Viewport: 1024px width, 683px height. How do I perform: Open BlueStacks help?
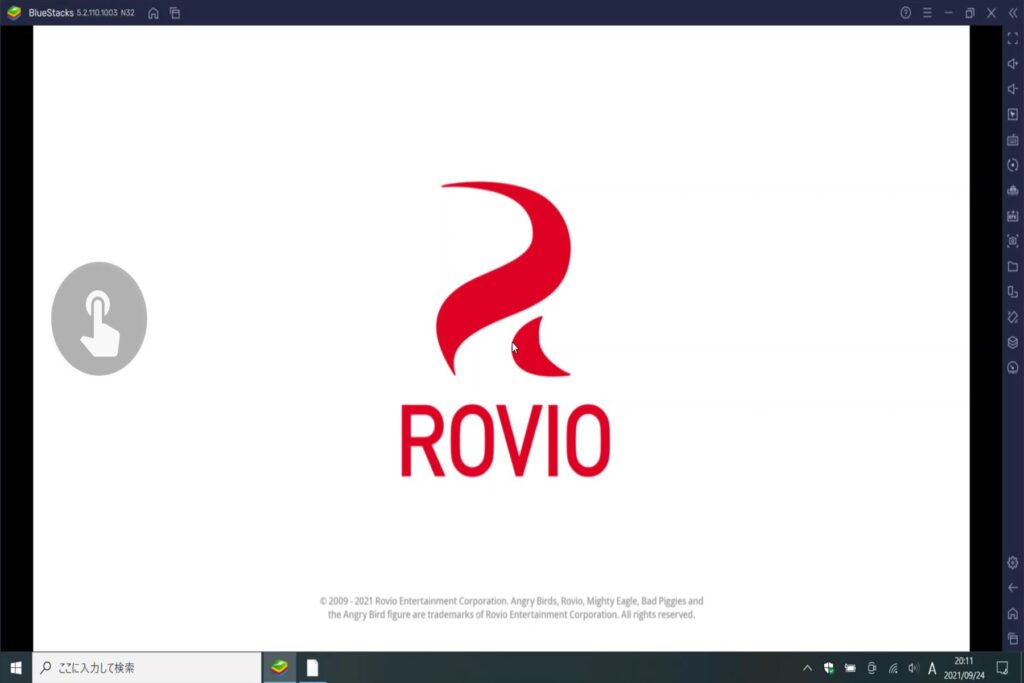(905, 13)
